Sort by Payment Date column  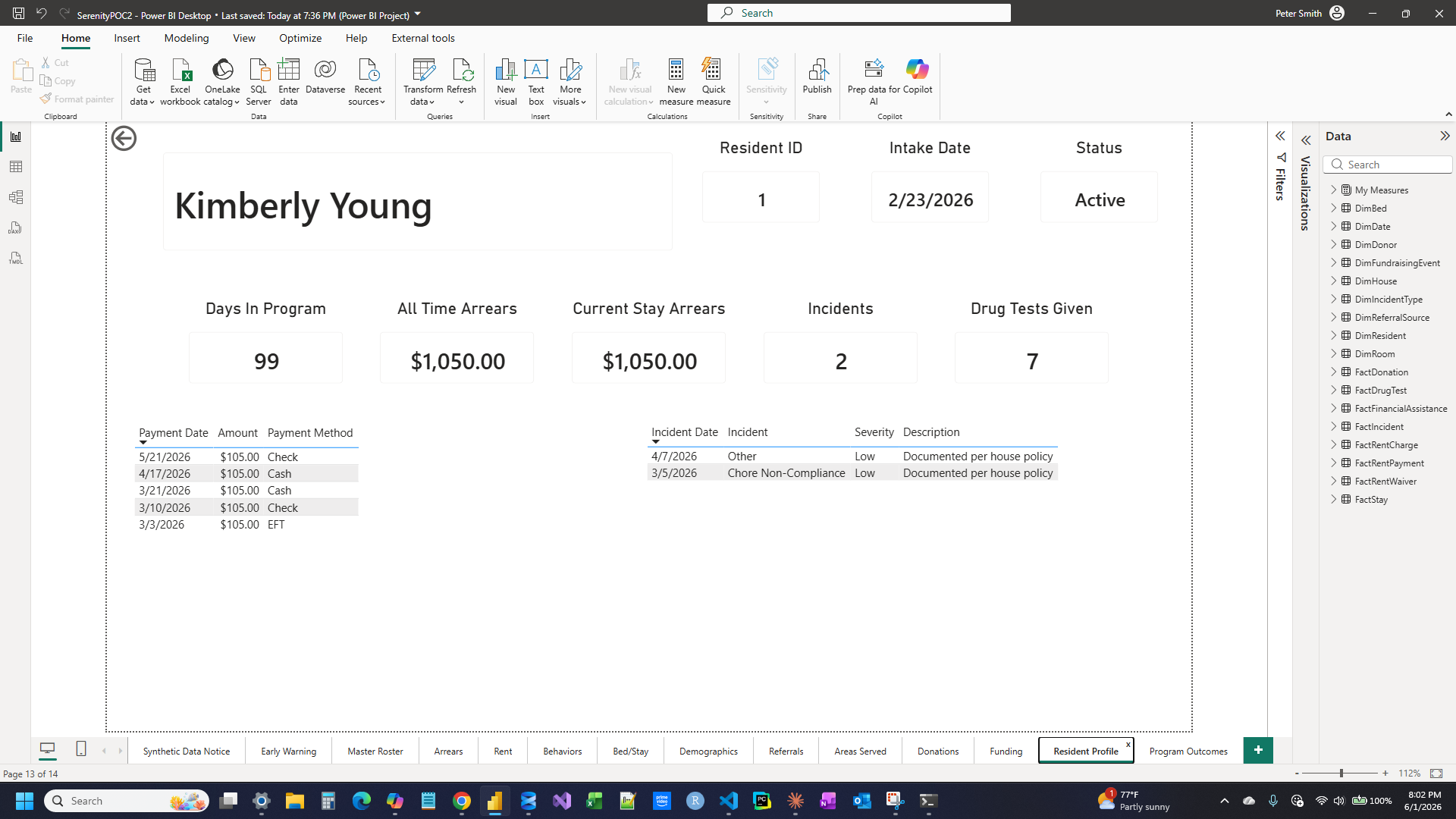click(173, 433)
